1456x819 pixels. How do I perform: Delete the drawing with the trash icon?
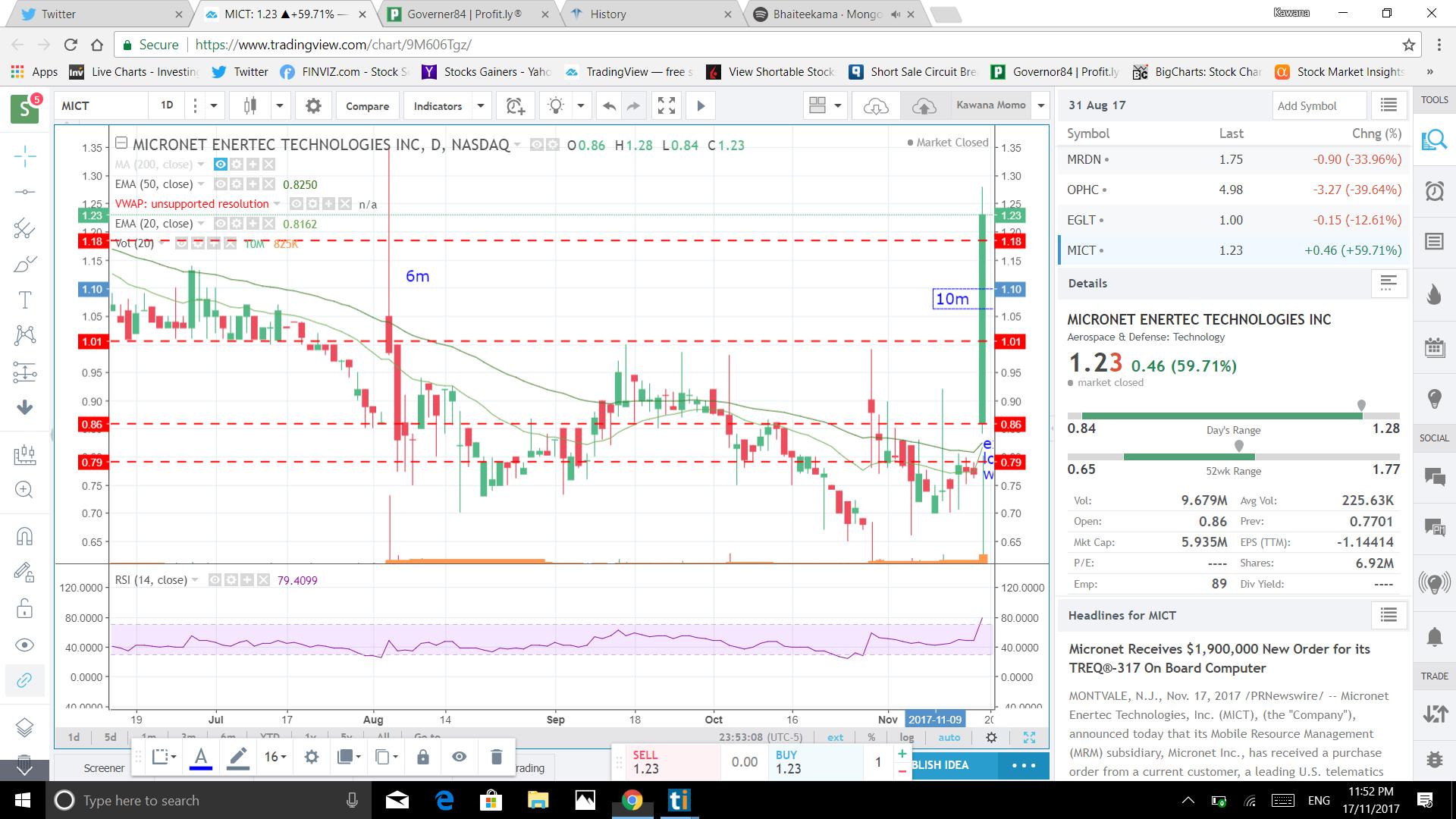pyautogui.click(x=496, y=757)
